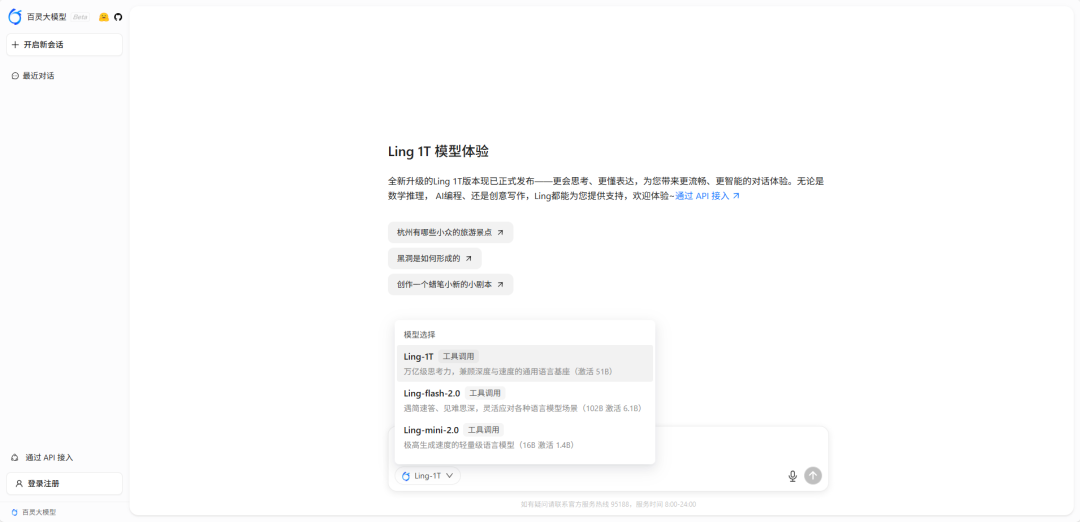The width and height of the screenshot is (1080, 522).
Task: Click footer hotline text 95188
Action: [621, 504]
